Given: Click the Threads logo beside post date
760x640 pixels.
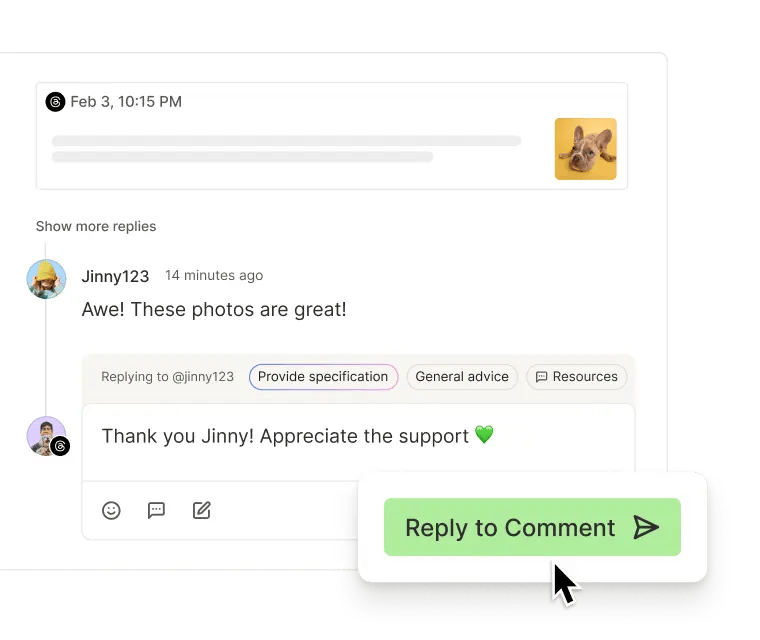Looking at the screenshot, I should pyautogui.click(x=55, y=102).
